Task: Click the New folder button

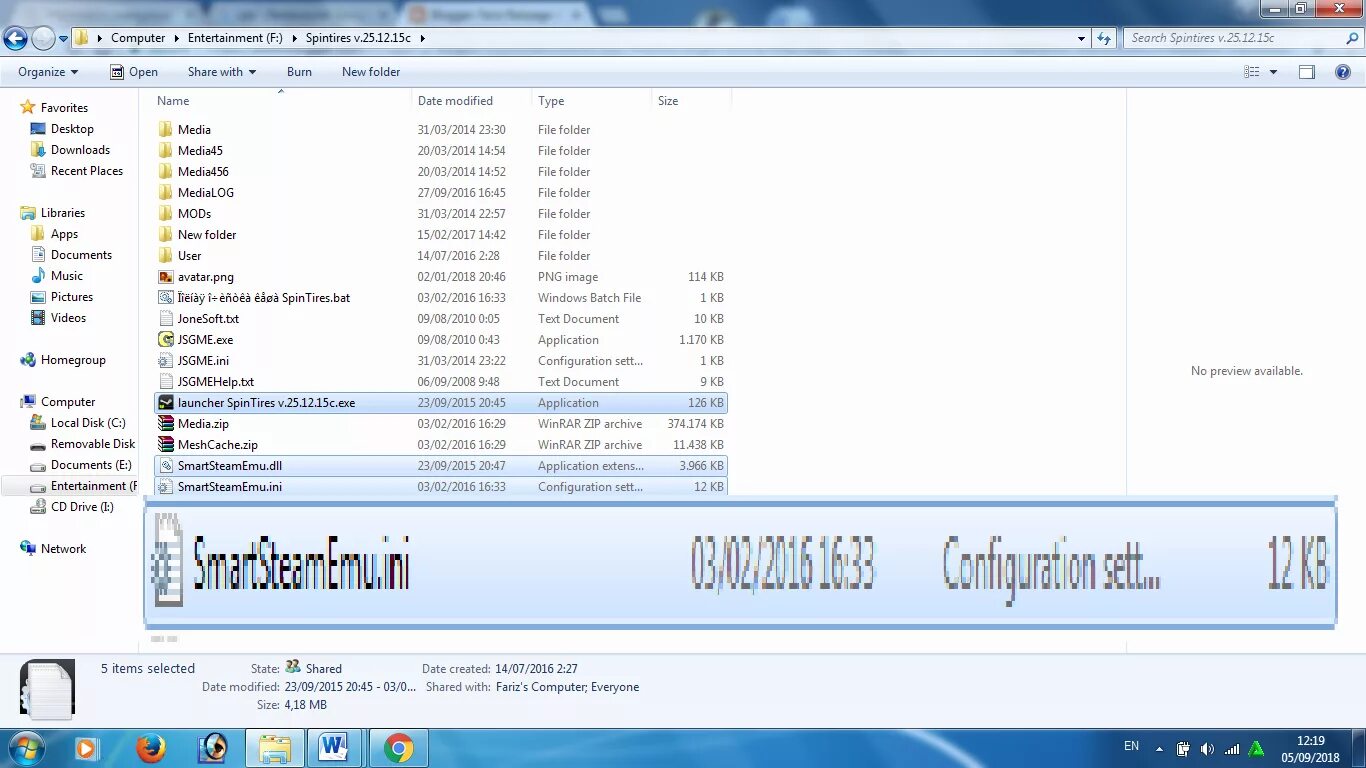Action: pos(370,71)
